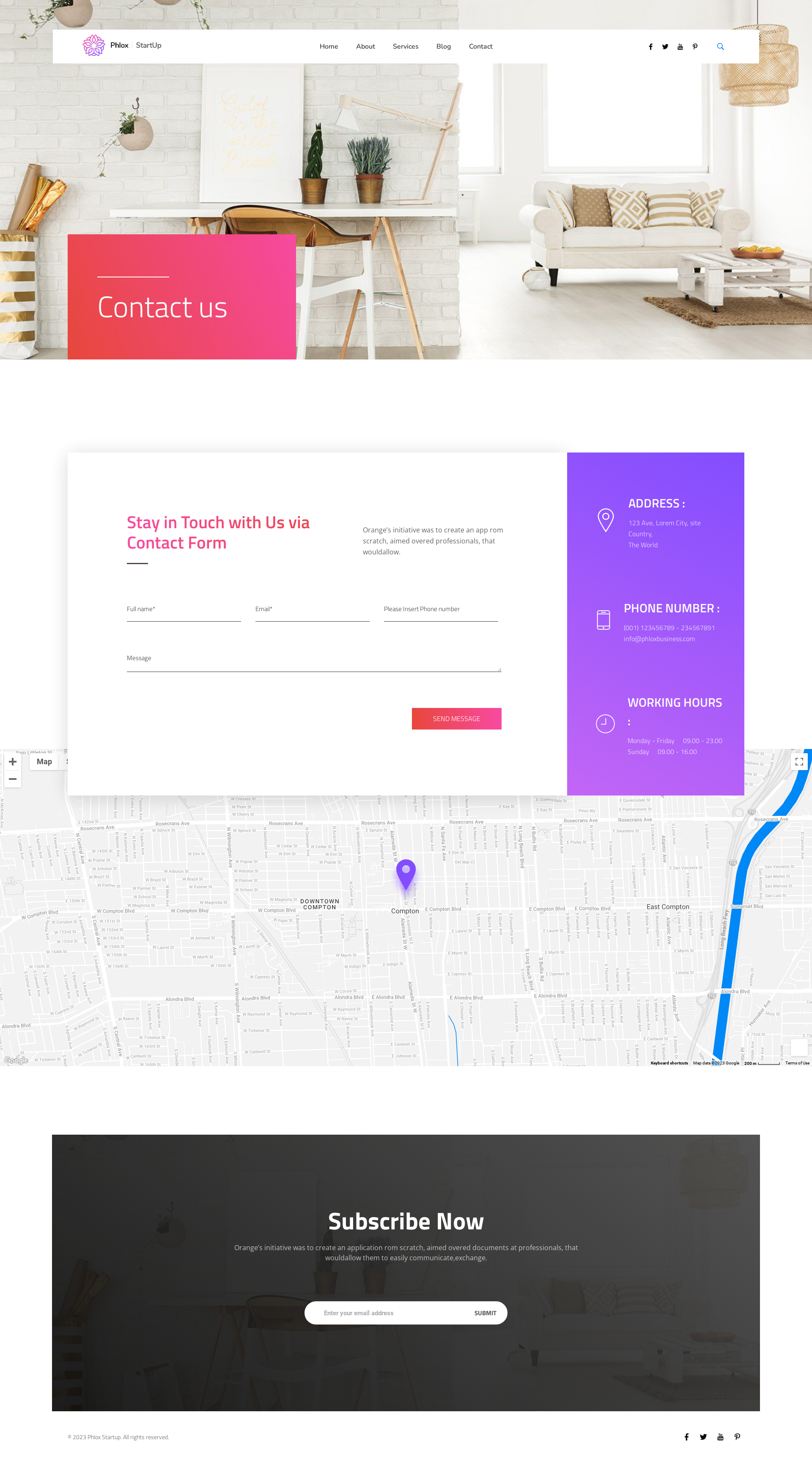Click the Submit subscribe button
This screenshot has width=812, height=1462.
485,1313
